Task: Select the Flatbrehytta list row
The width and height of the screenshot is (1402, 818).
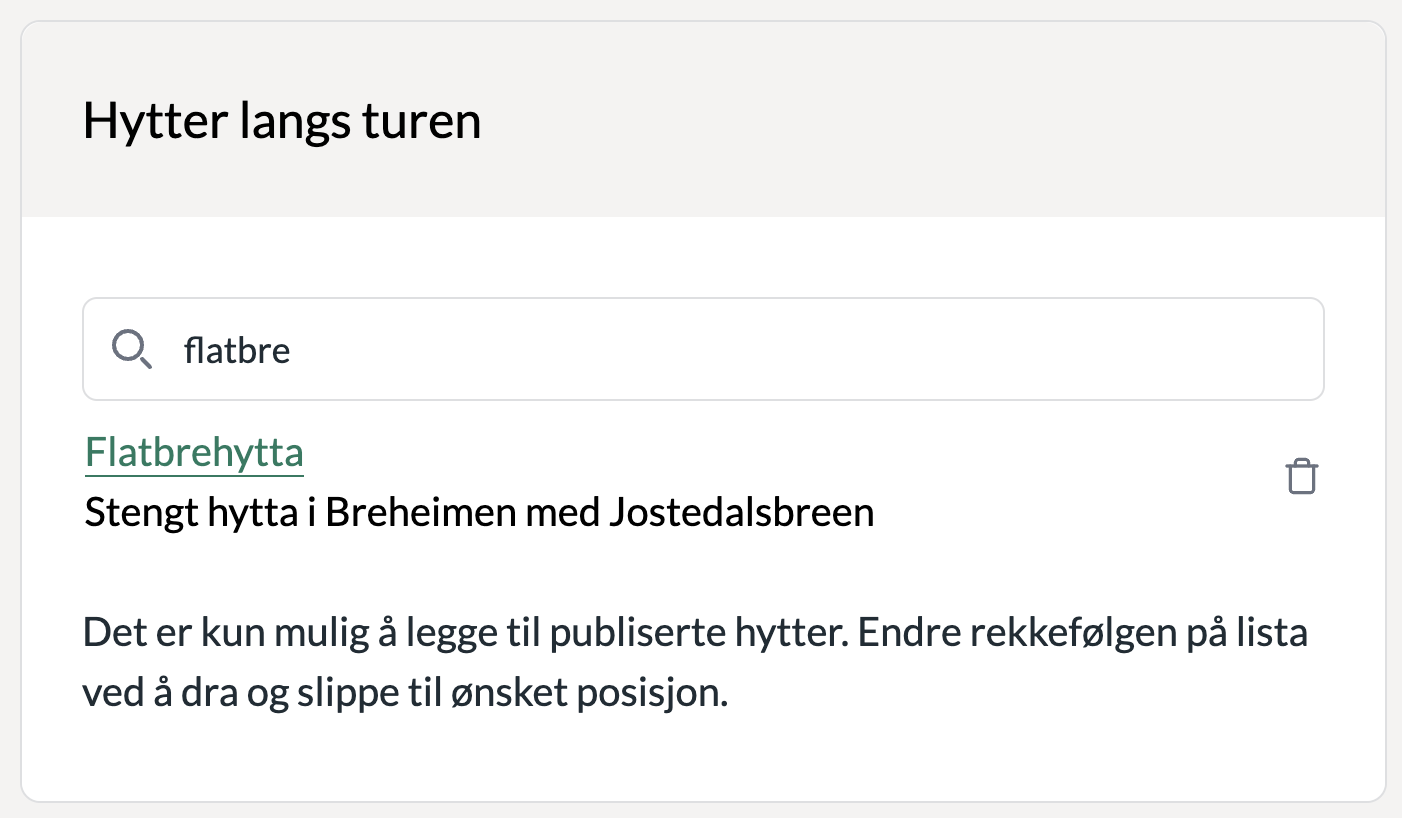Action: pos(703,483)
